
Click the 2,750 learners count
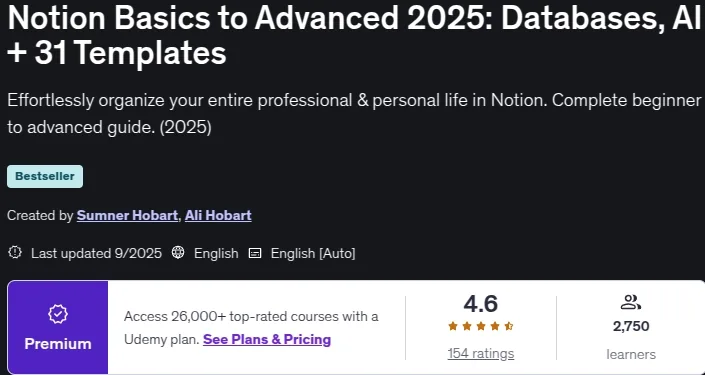pyautogui.click(x=631, y=326)
